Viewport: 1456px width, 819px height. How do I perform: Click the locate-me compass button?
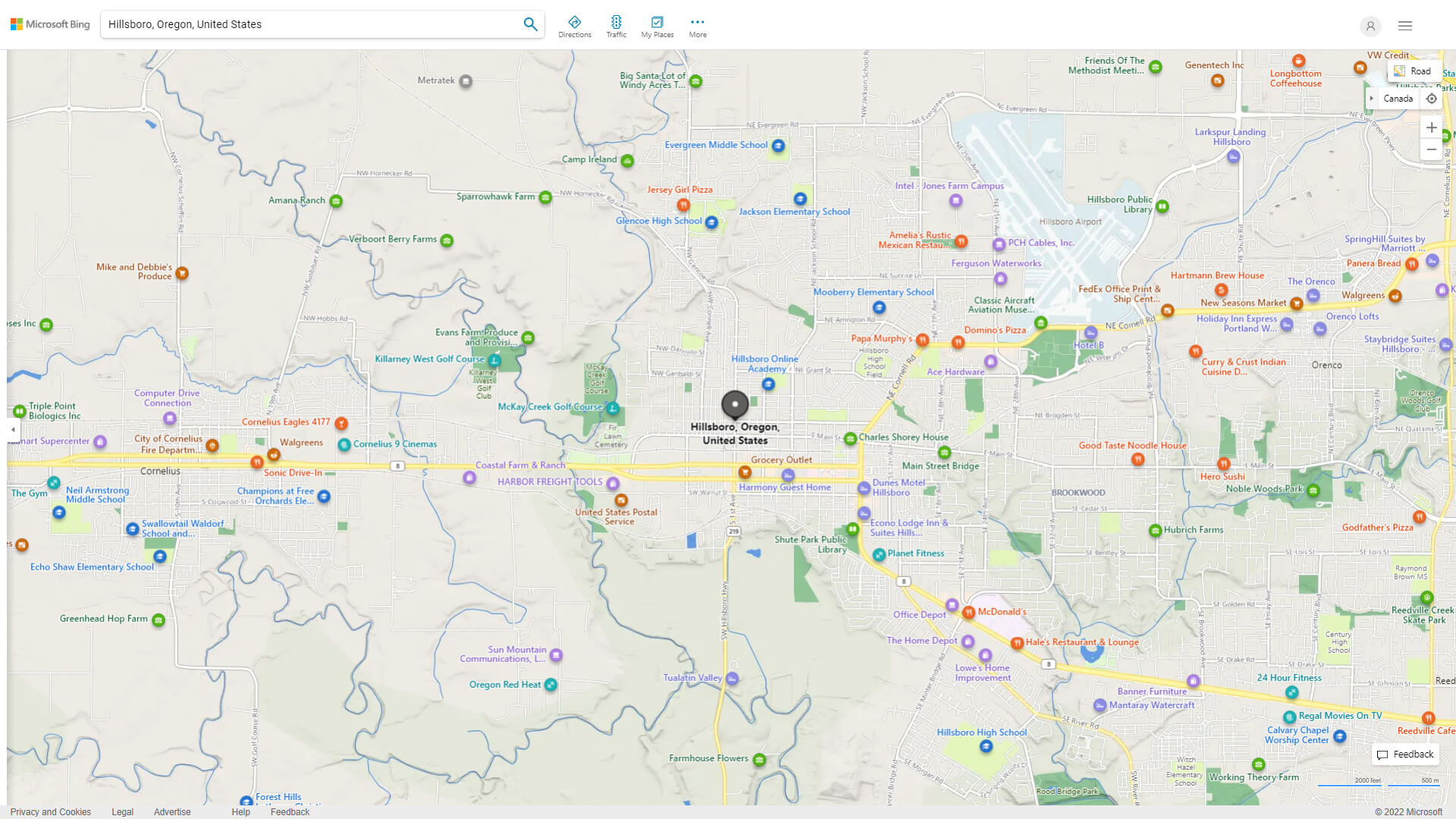1432,99
